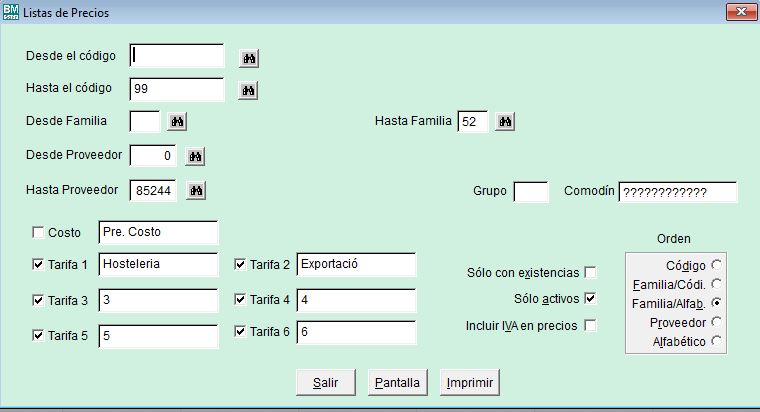Choose Alfabético order radio button
This screenshot has width=760, height=412.
pos(716,341)
